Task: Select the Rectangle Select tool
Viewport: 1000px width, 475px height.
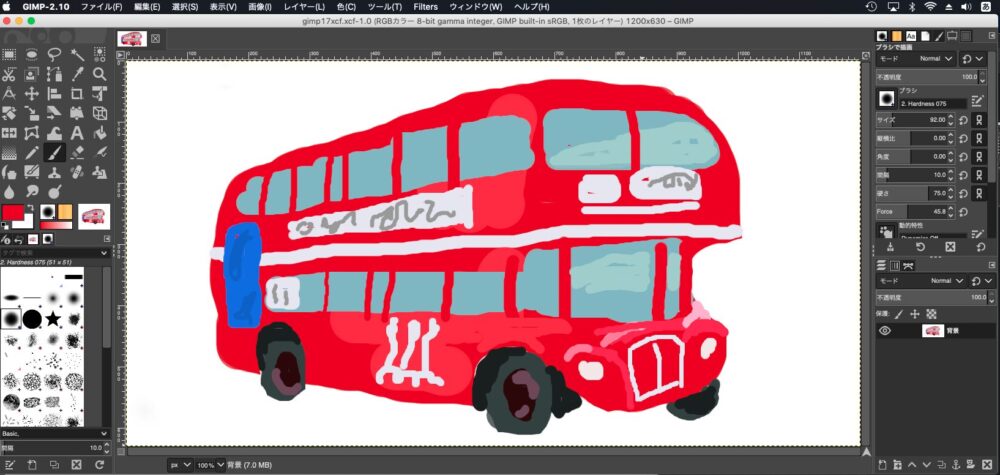Action: 8,55
